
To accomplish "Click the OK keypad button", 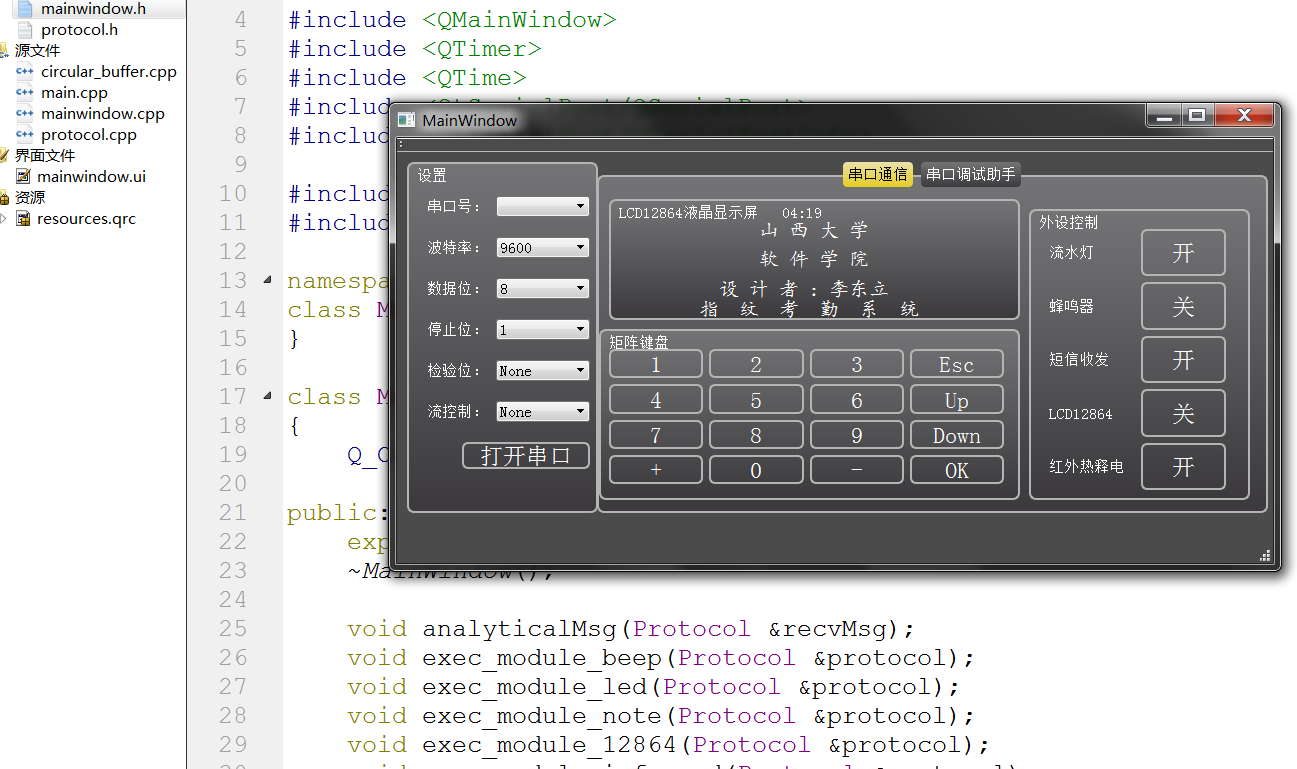I will (x=956, y=470).
